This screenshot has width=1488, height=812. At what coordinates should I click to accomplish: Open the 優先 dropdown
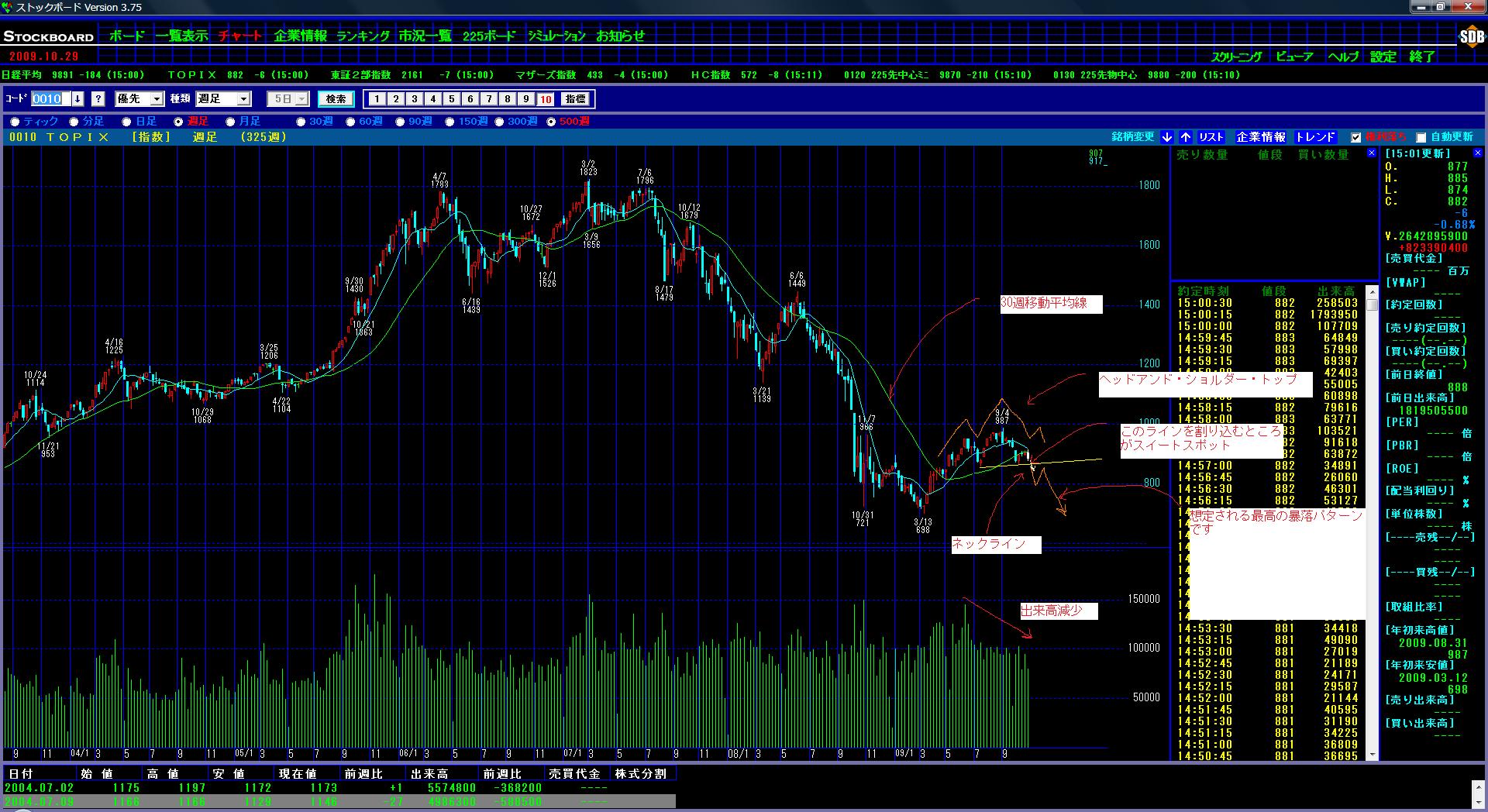coord(157,99)
